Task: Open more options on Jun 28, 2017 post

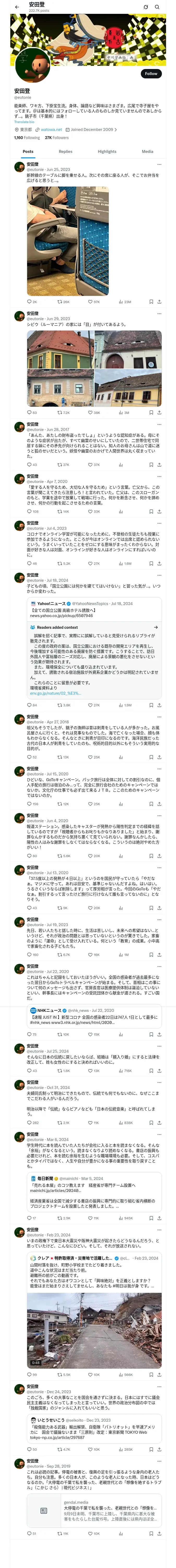Action: click(159, 424)
